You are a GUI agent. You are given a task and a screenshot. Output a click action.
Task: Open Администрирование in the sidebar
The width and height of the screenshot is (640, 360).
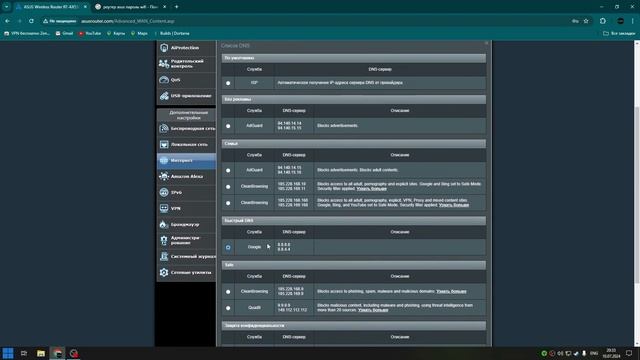tap(186, 240)
